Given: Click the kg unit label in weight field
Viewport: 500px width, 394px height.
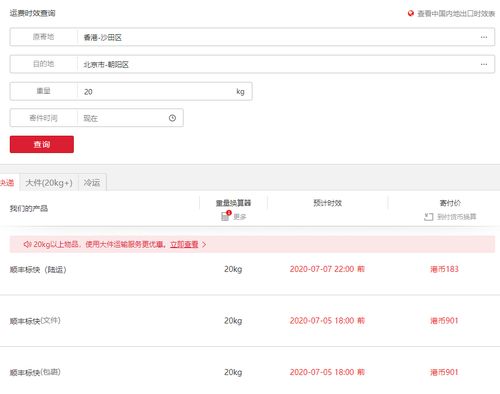Looking at the screenshot, I should pos(240,92).
